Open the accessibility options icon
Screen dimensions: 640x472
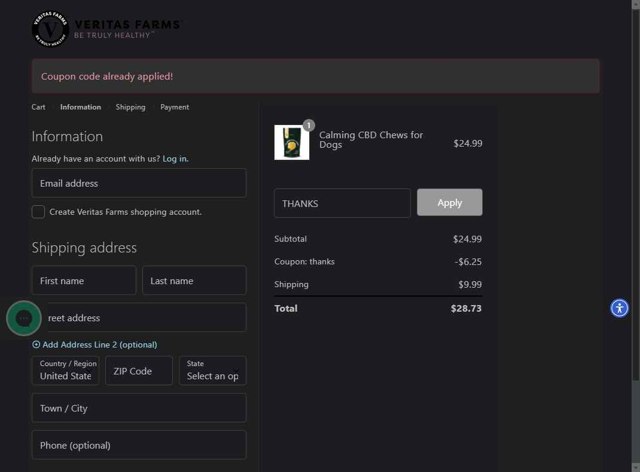coord(619,308)
